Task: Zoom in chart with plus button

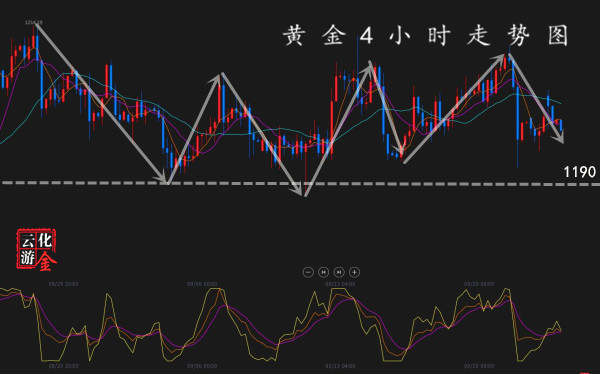Action: (355, 272)
